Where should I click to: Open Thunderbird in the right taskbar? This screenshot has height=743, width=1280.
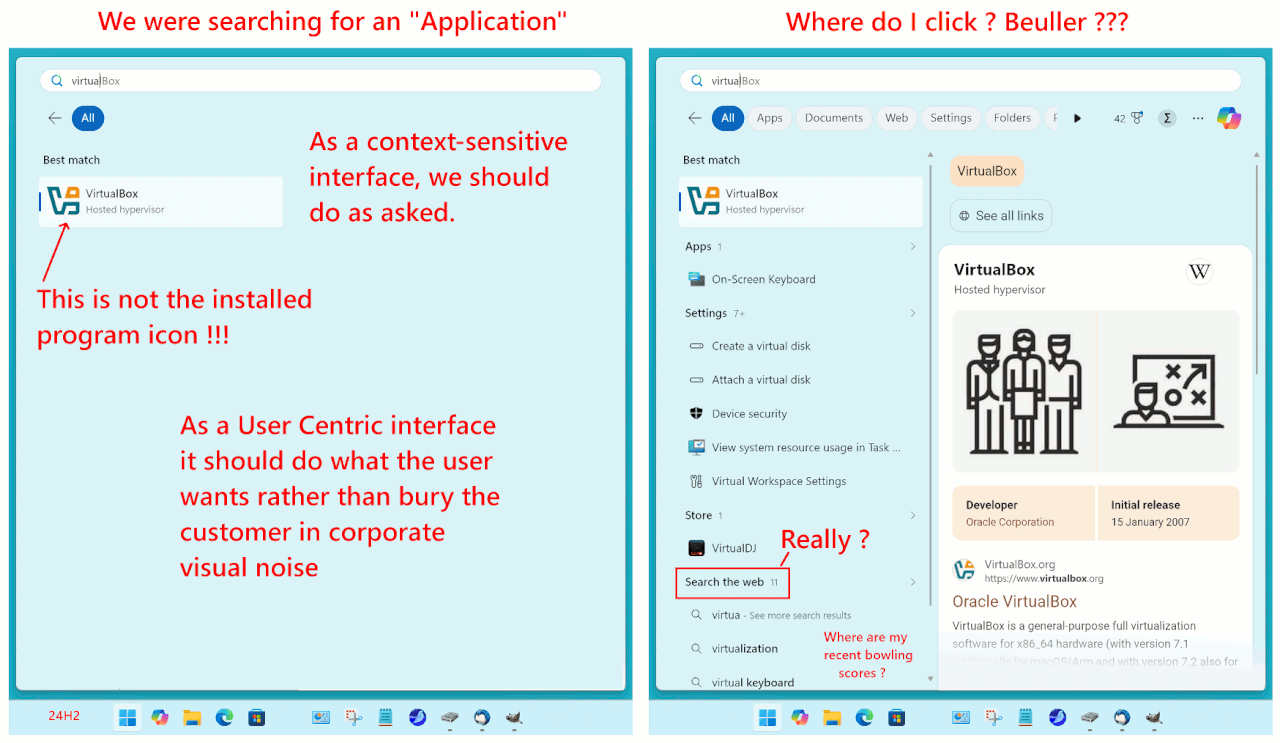(1122, 717)
